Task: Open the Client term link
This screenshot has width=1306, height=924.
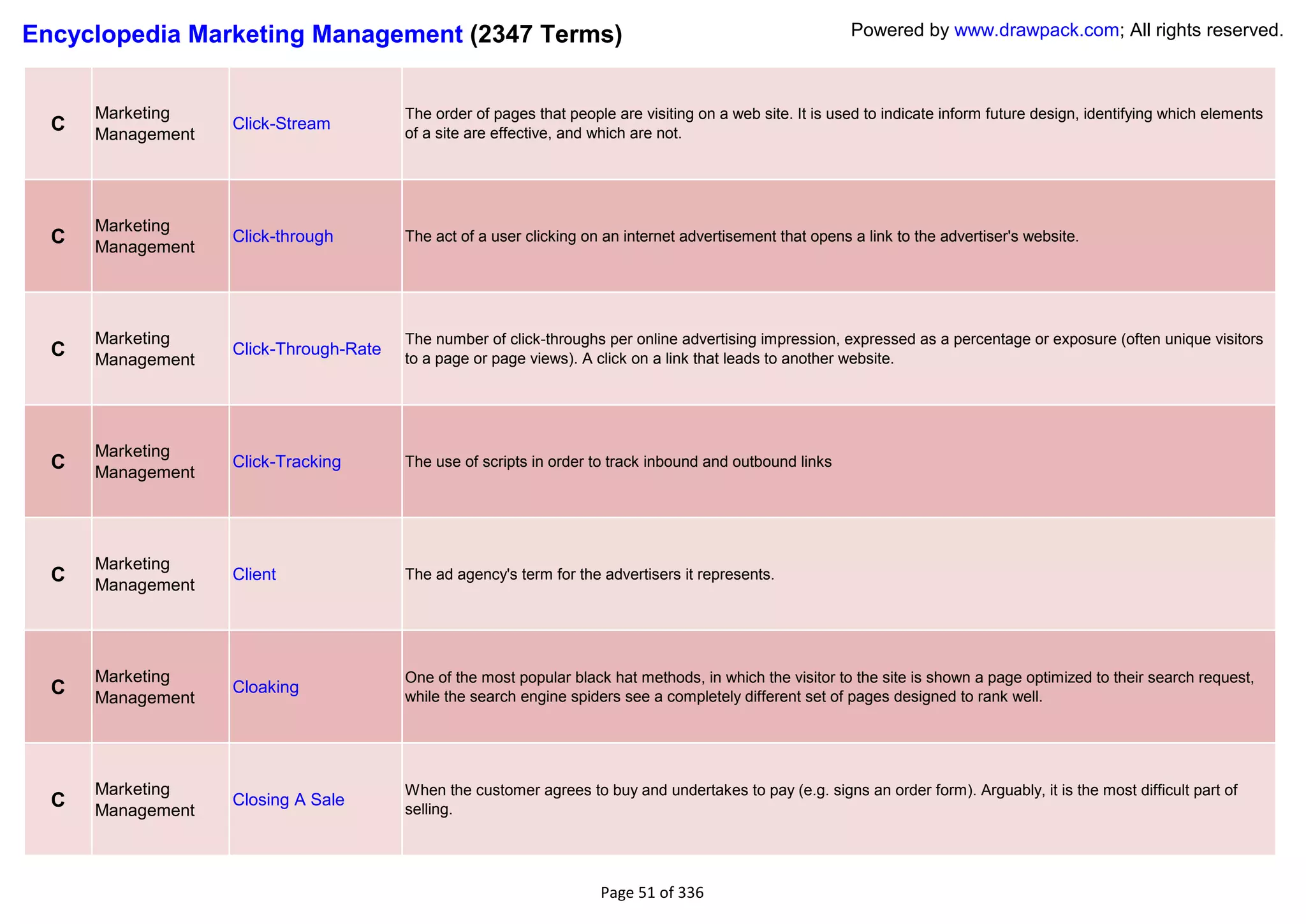Action: 254,575
